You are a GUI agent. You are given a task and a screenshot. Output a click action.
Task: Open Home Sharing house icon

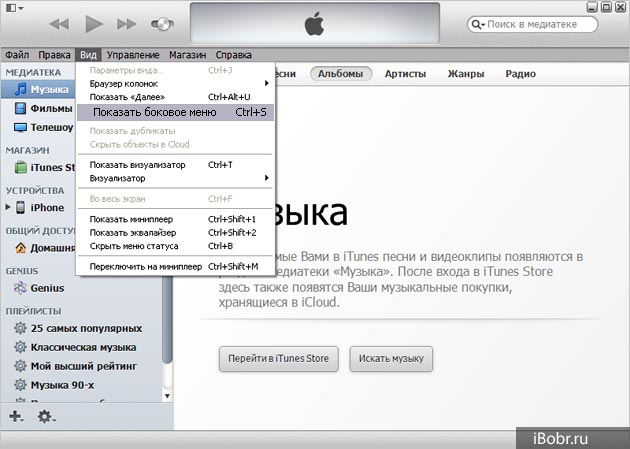click(20, 248)
